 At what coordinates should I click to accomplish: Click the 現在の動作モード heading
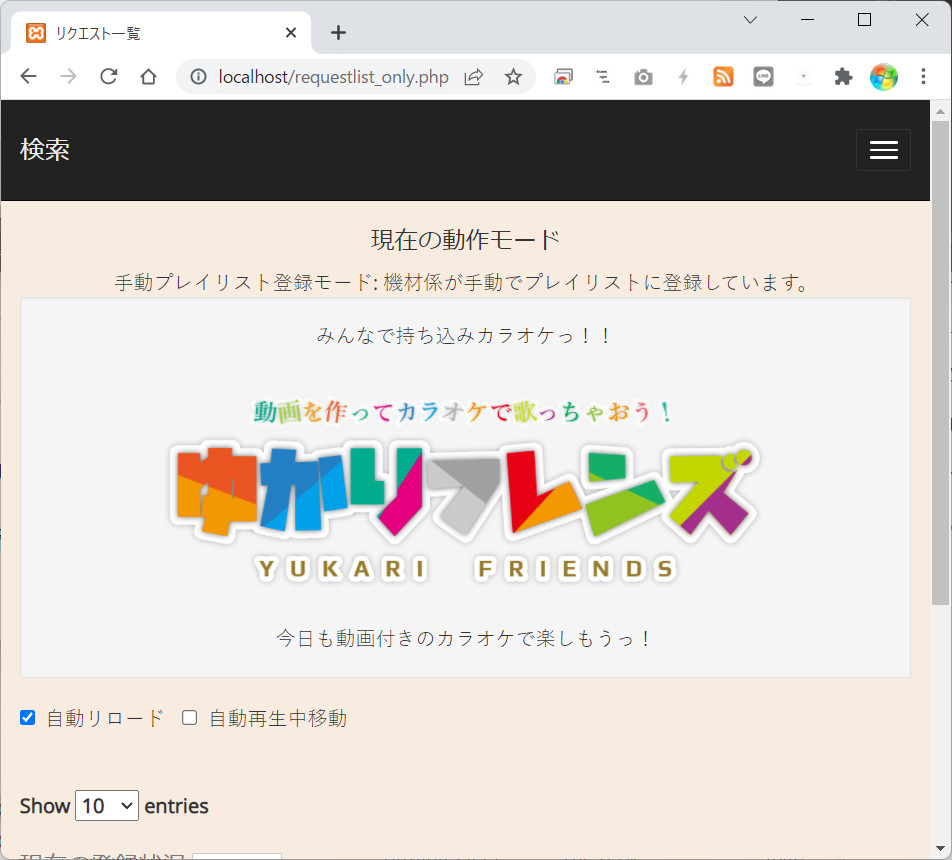pyautogui.click(x=466, y=240)
